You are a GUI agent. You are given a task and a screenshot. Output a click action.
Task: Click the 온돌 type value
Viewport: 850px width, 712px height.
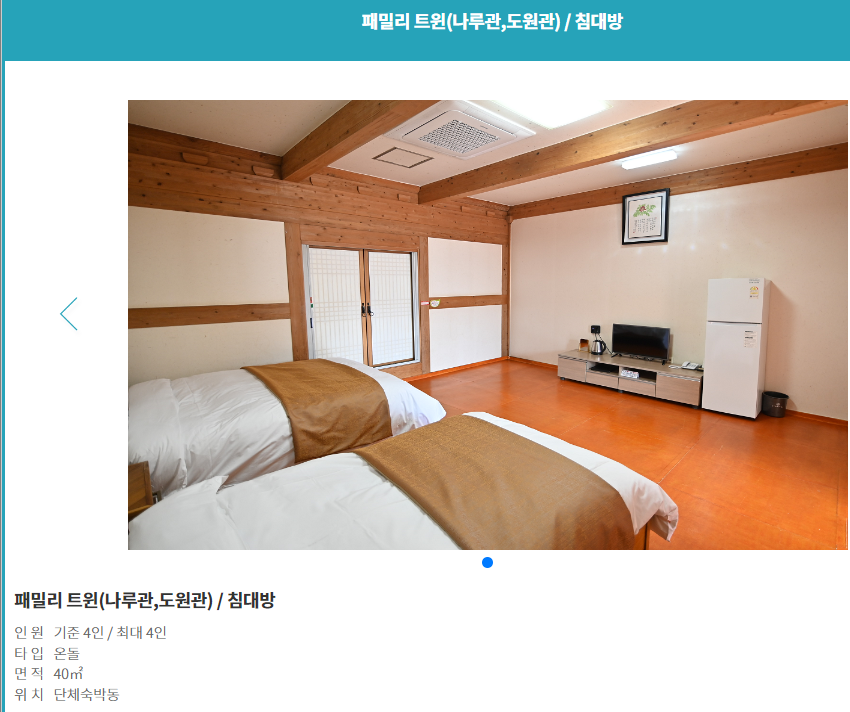(x=67, y=653)
